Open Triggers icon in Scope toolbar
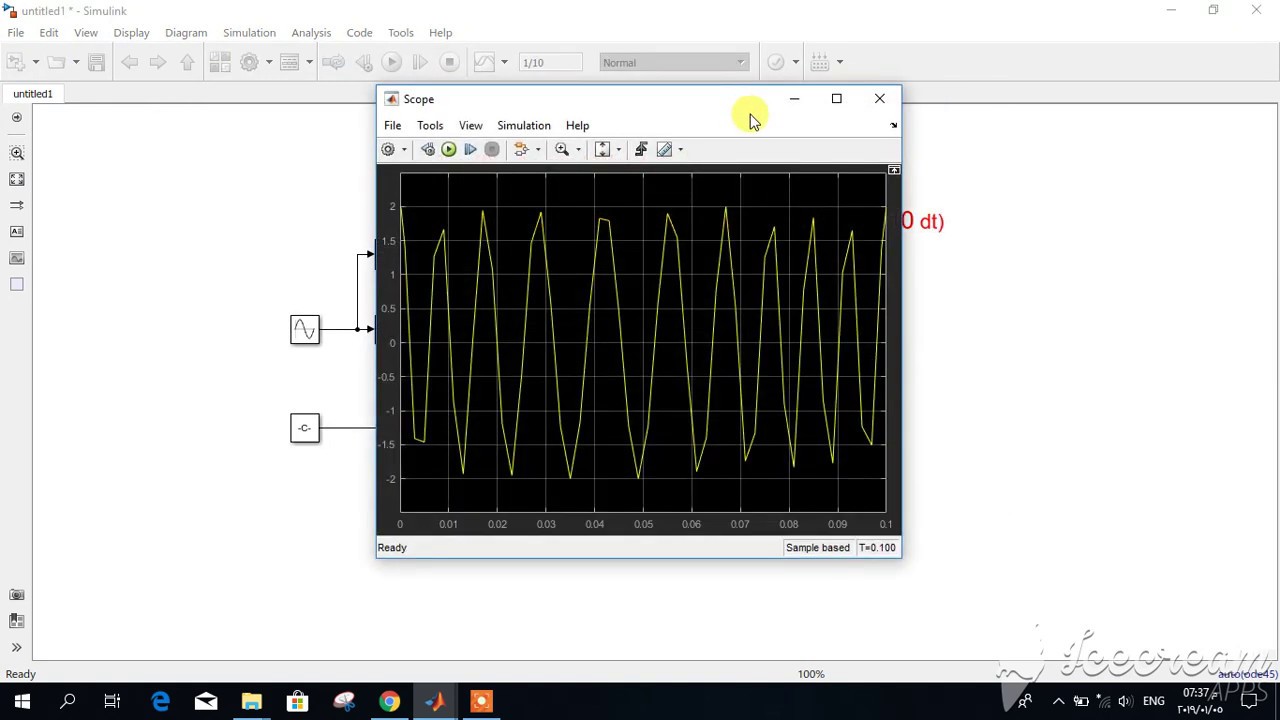Screen dimensions: 1280x720 pos(641,149)
